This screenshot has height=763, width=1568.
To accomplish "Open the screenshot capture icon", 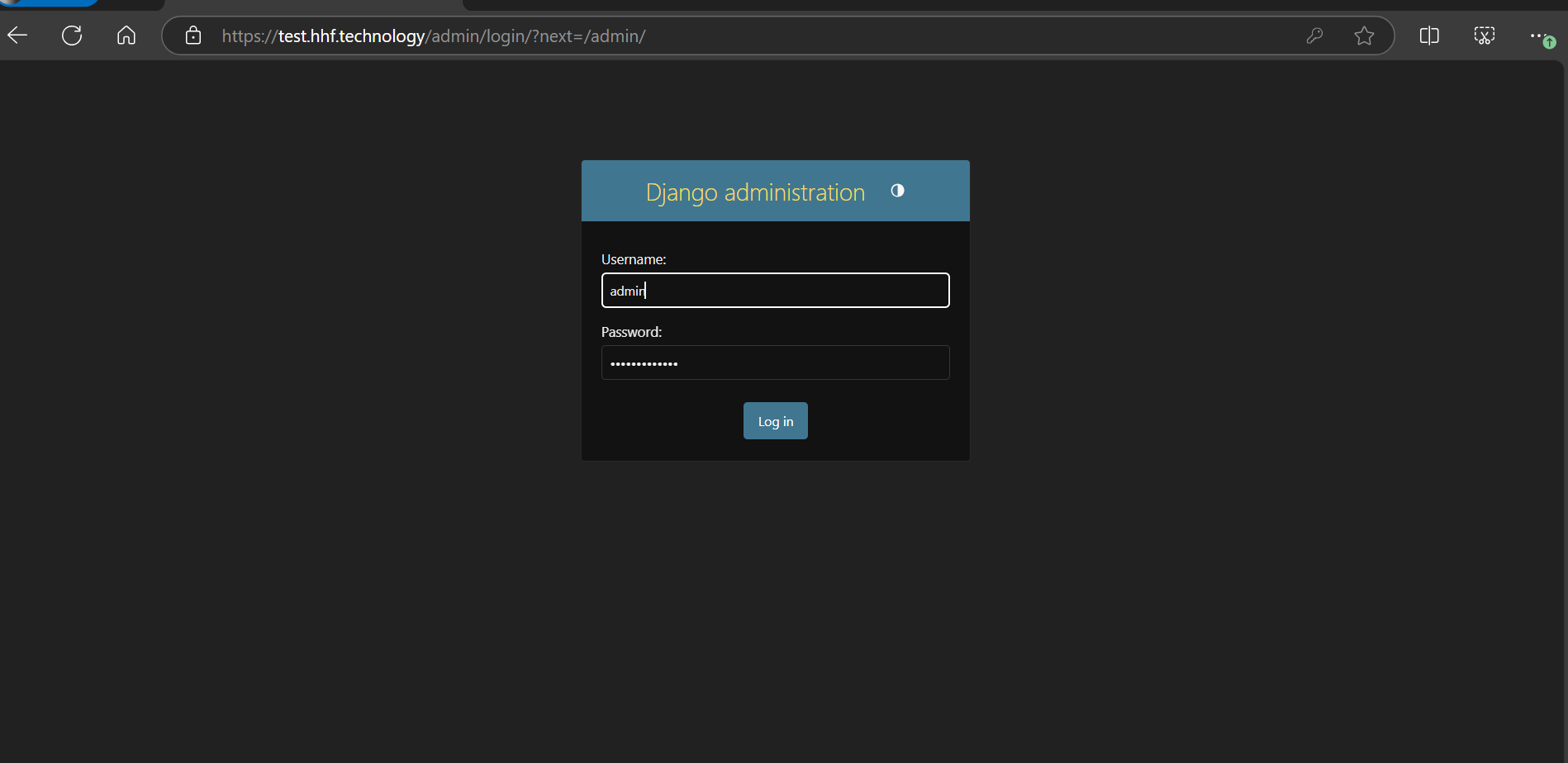I will pos(1485,36).
